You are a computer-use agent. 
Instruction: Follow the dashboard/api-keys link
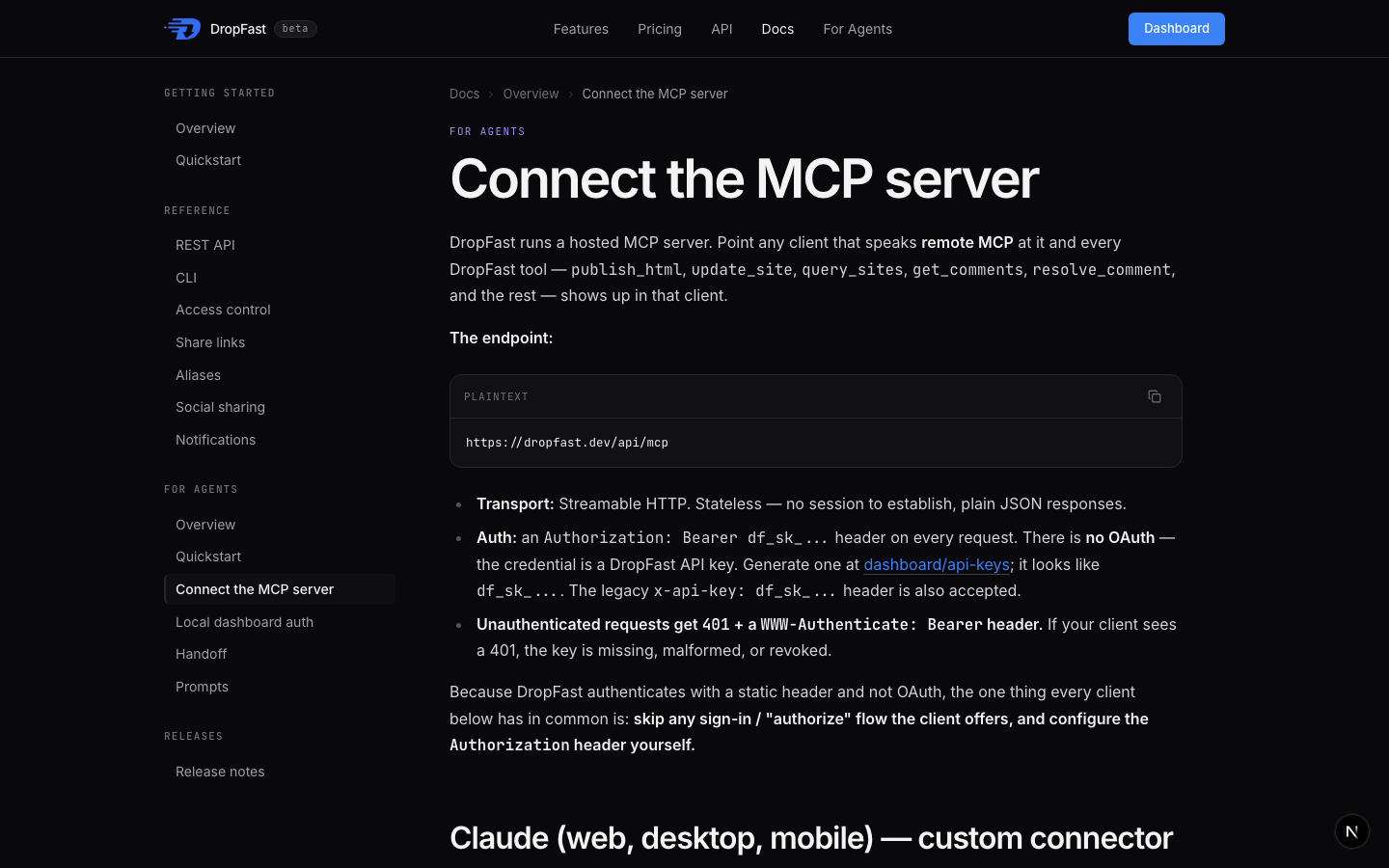pyautogui.click(x=937, y=564)
